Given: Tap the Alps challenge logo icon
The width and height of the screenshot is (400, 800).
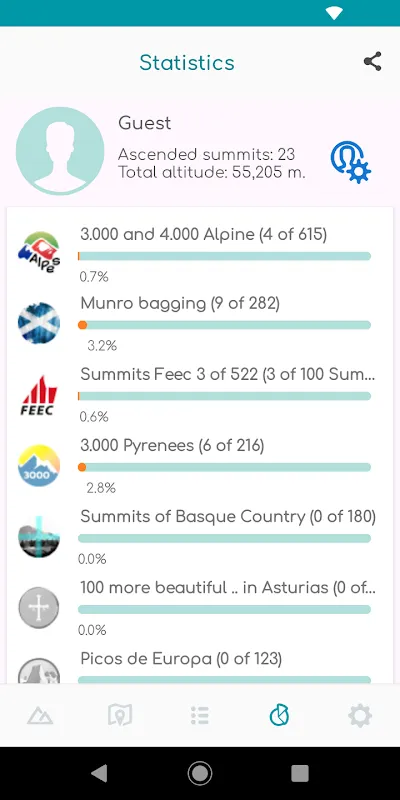Looking at the screenshot, I should [39, 252].
